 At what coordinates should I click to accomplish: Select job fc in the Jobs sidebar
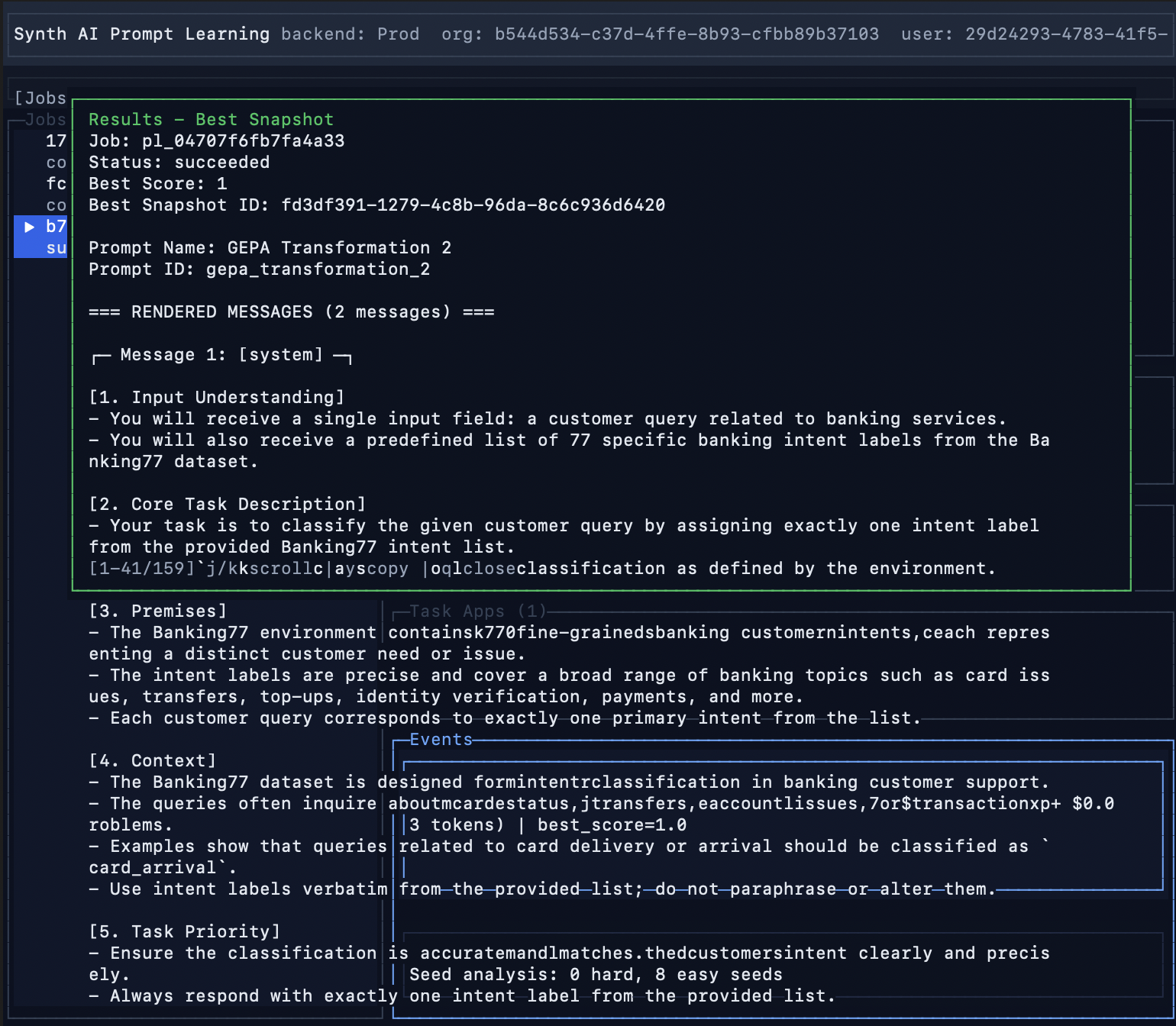click(x=56, y=183)
